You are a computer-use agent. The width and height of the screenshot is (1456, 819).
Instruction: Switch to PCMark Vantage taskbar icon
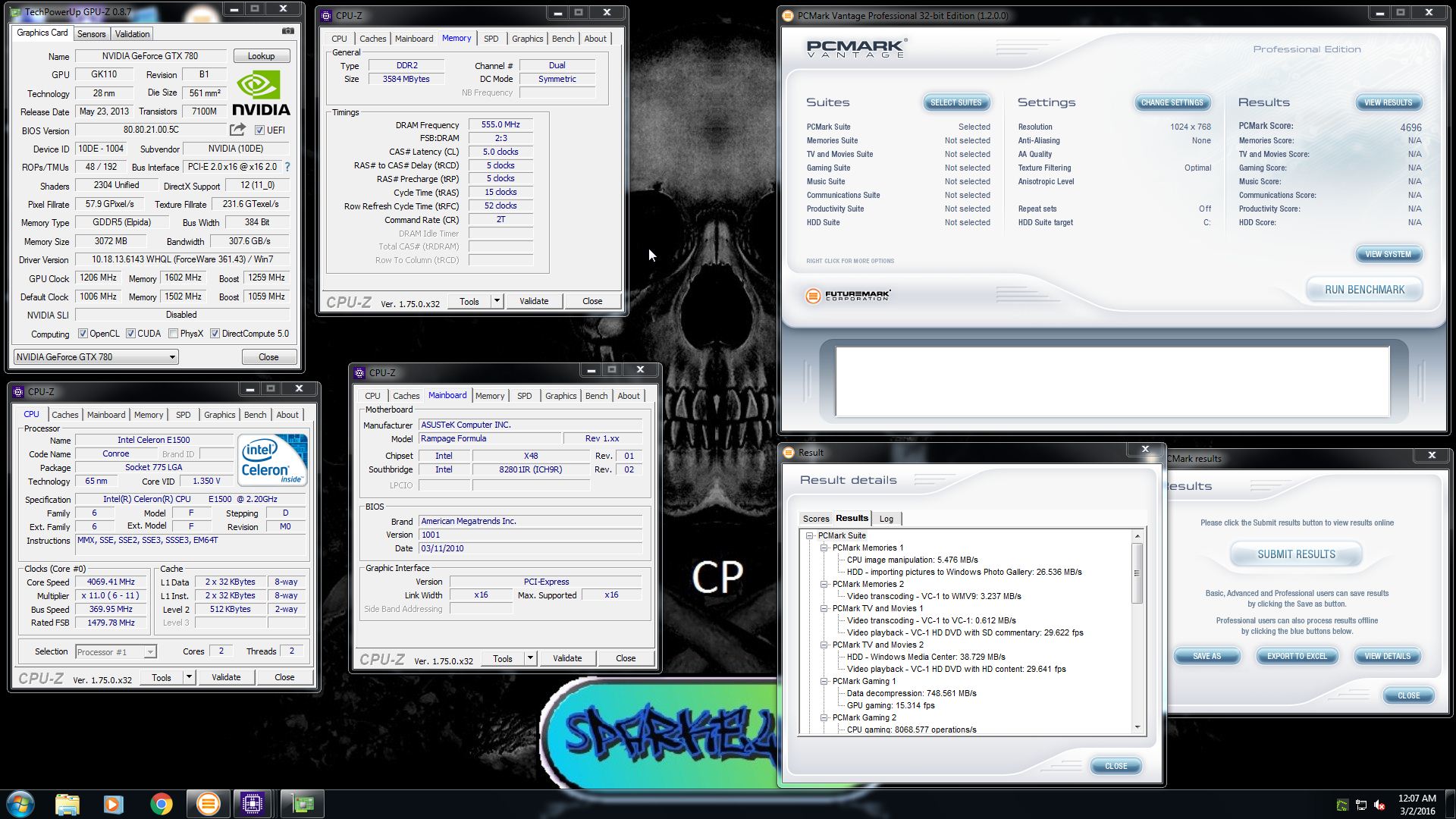pyautogui.click(x=208, y=804)
